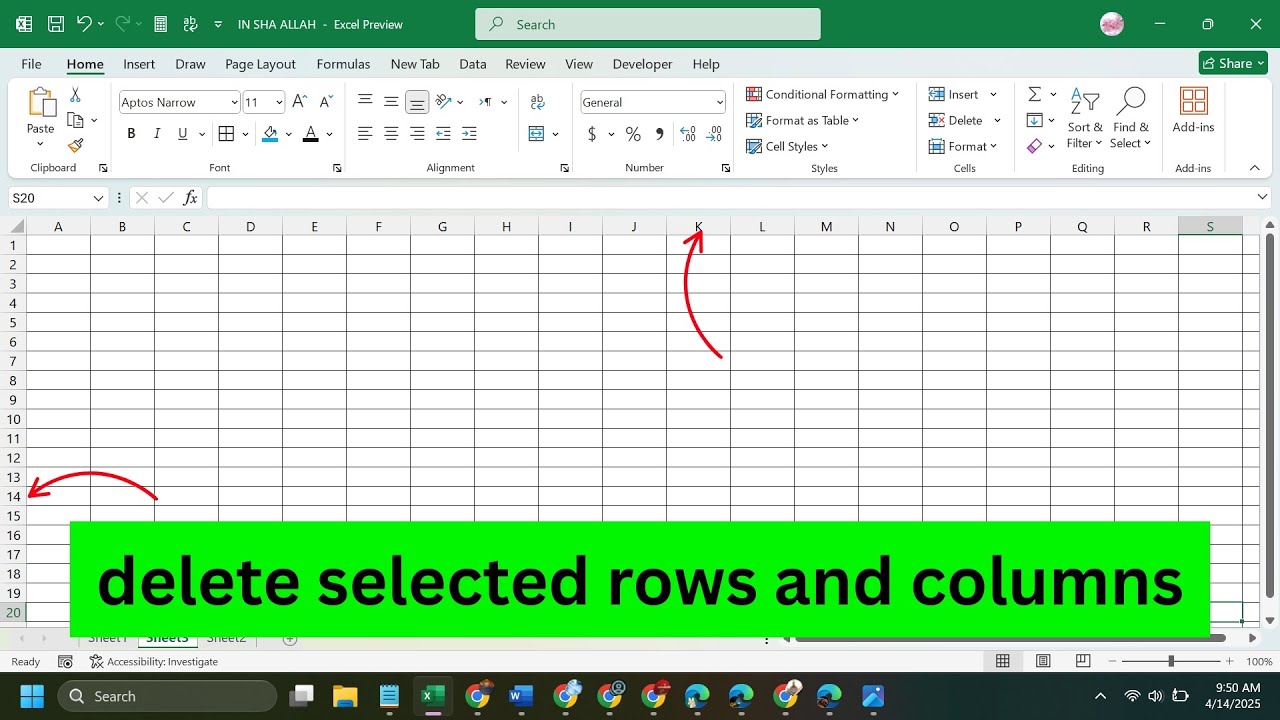This screenshot has width=1280, height=720.
Task: Toggle Bold formatting
Action: point(131,133)
